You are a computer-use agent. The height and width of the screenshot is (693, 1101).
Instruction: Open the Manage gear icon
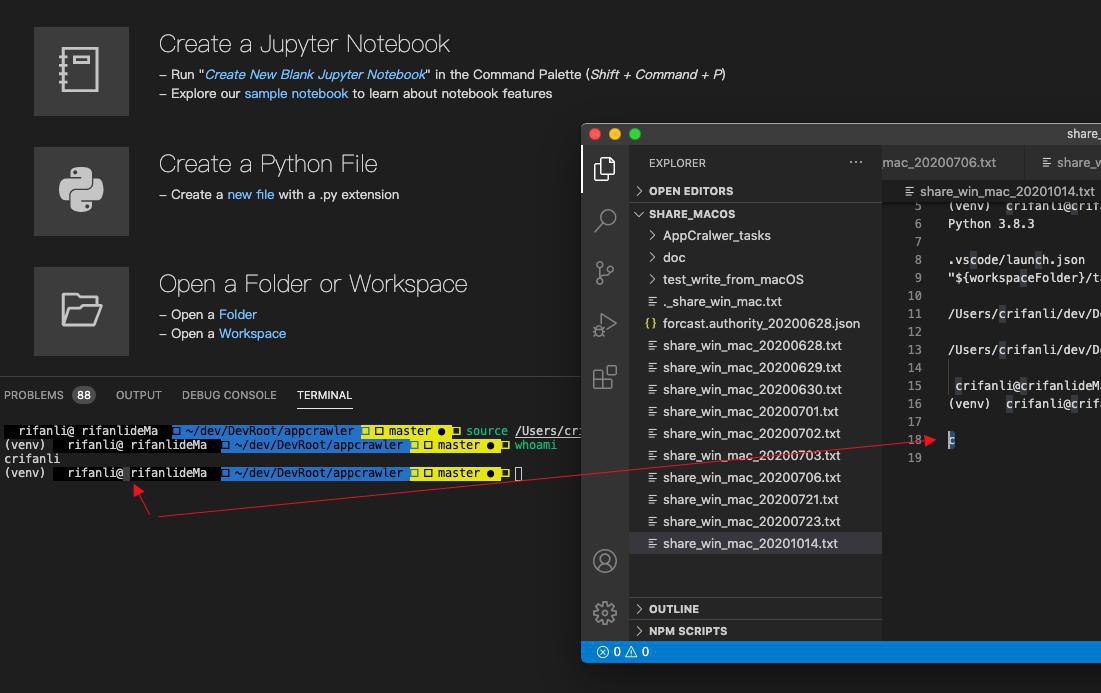605,613
